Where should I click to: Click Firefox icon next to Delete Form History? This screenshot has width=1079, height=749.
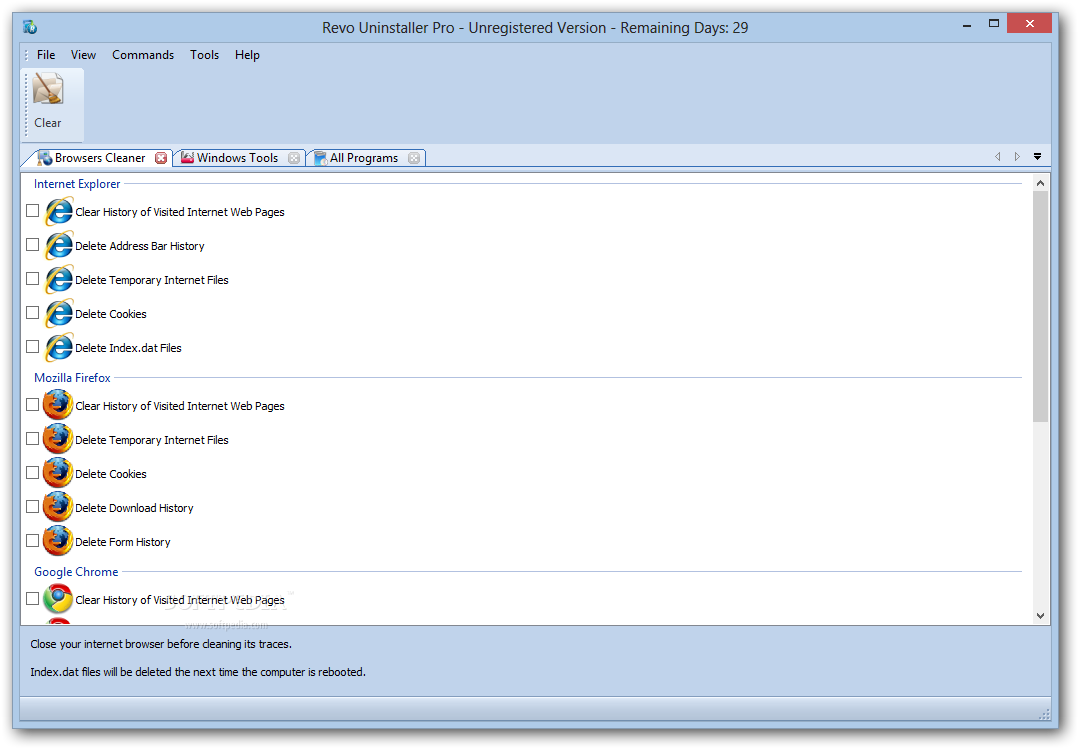tap(58, 541)
